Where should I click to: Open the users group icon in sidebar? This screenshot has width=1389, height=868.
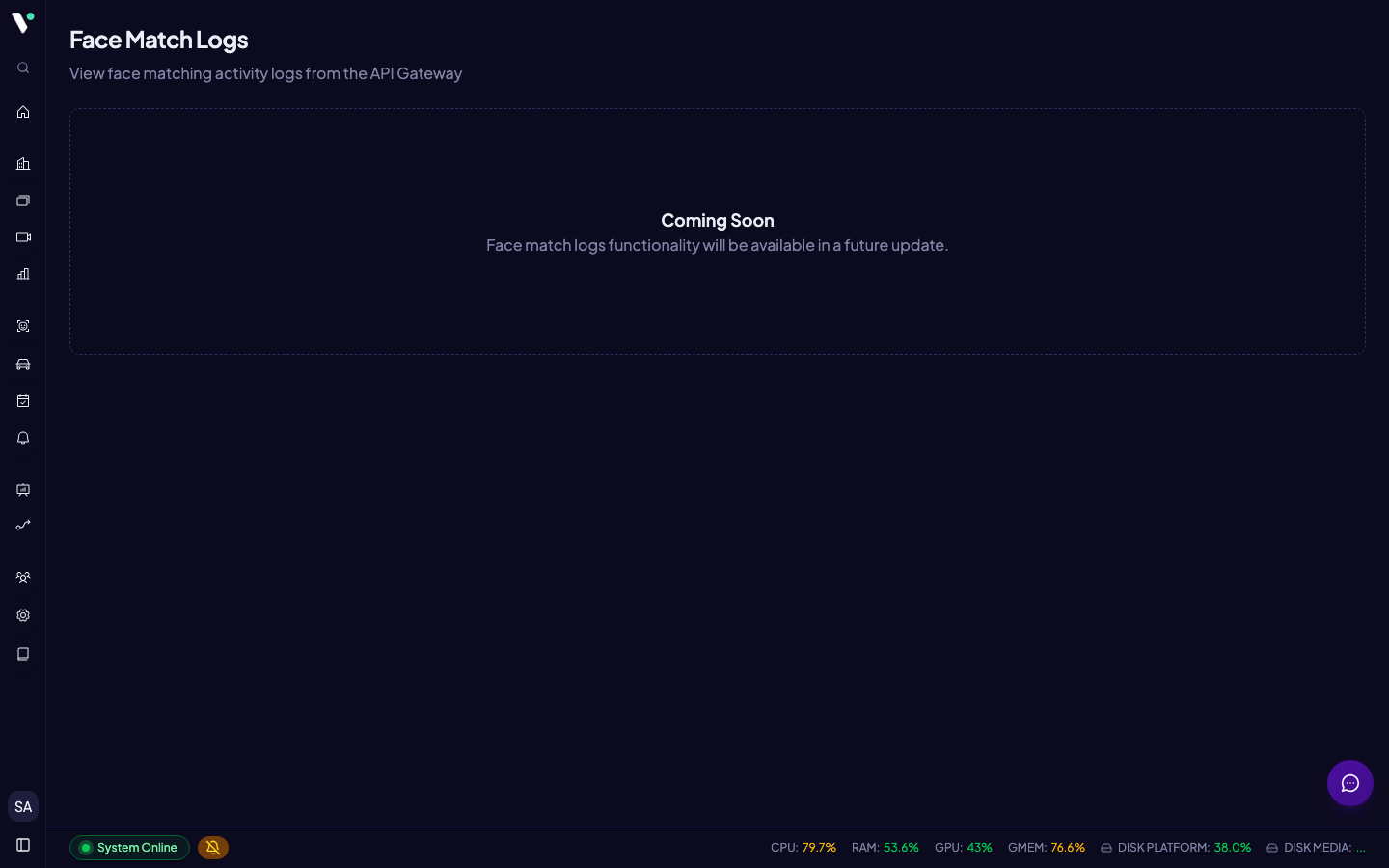pos(23,578)
